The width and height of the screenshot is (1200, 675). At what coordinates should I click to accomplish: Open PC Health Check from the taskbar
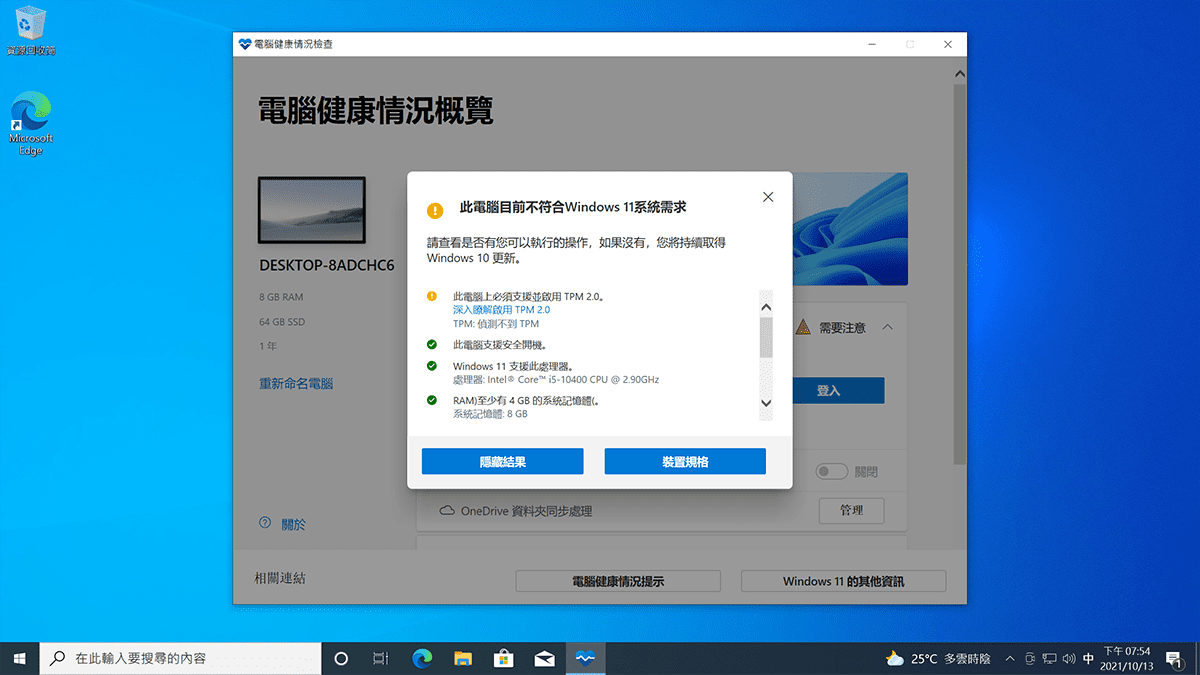(586, 658)
